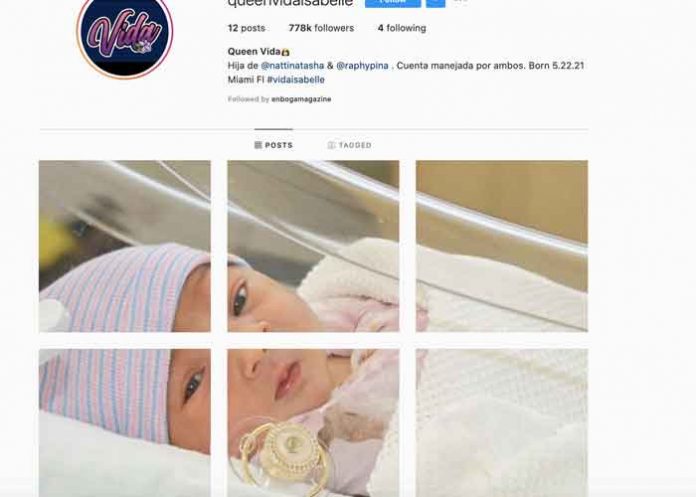The image size is (696, 497).
Task: Expand suggested accounts dropdown beside Follow
Action: pyautogui.click(x=435, y=3)
